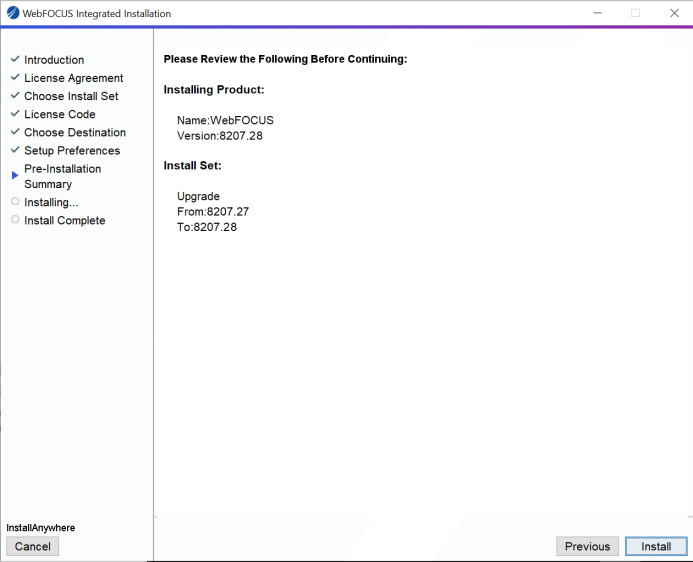Select the License Code step
Image resolution: width=693 pixels, height=562 pixels.
click(60, 114)
